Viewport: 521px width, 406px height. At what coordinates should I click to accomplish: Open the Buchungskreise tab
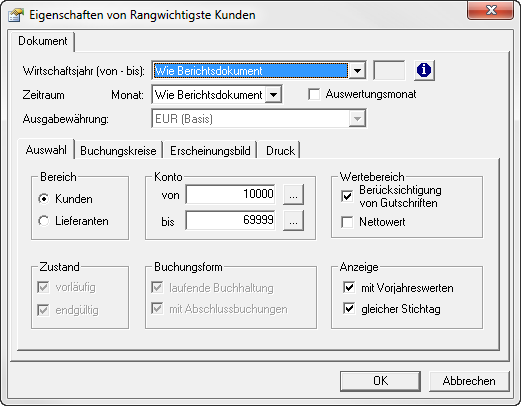click(118, 151)
